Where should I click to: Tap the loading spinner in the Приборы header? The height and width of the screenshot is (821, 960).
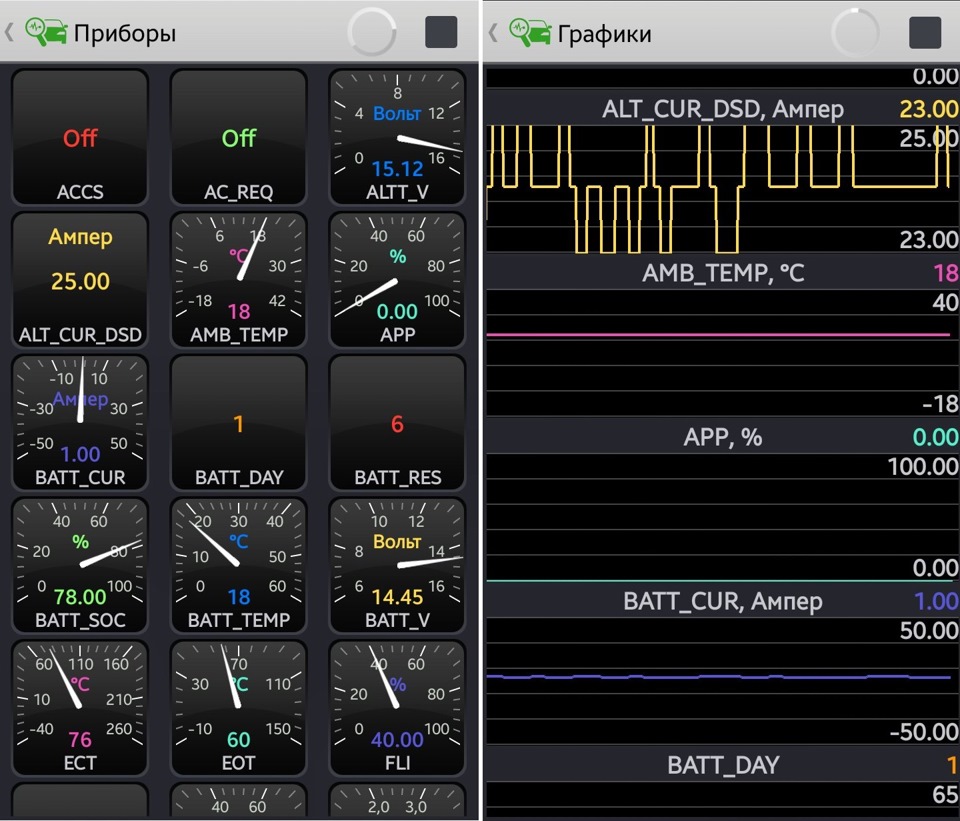[x=372, y=32]
